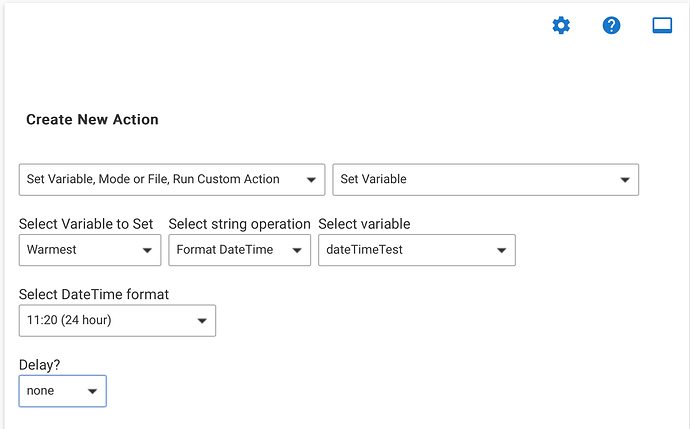Click the 'Create New Action' heading
Screen dimensions: 690x429
click(x=92, y=120)
